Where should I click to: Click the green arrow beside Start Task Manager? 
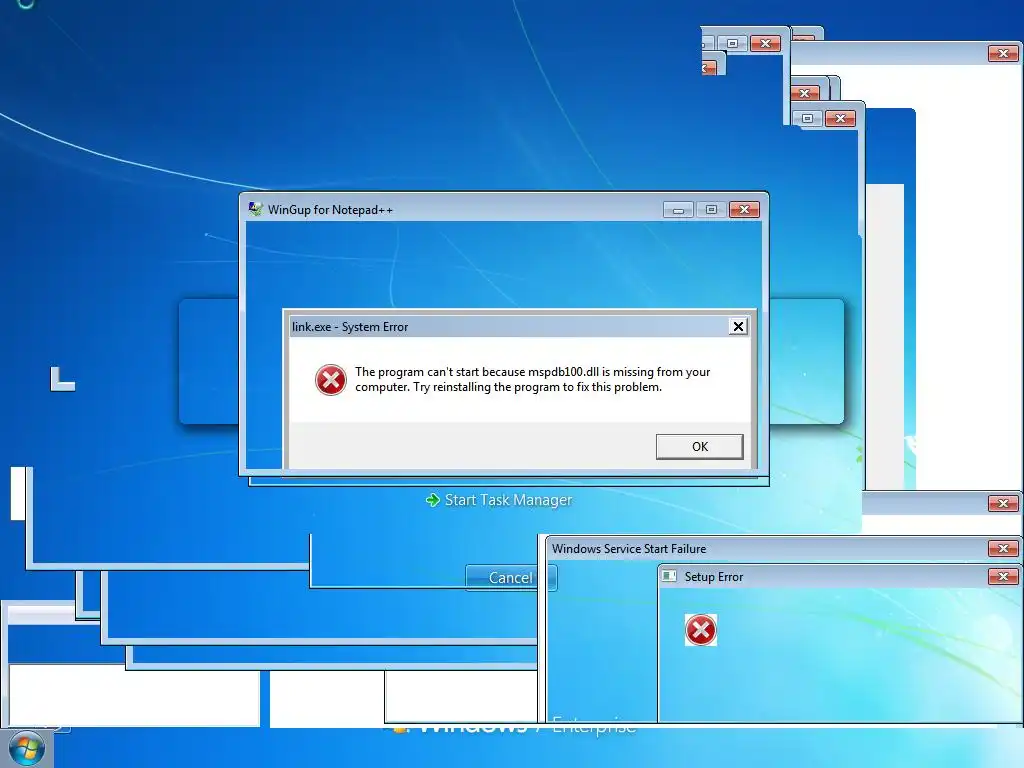[x=432, y=500]
